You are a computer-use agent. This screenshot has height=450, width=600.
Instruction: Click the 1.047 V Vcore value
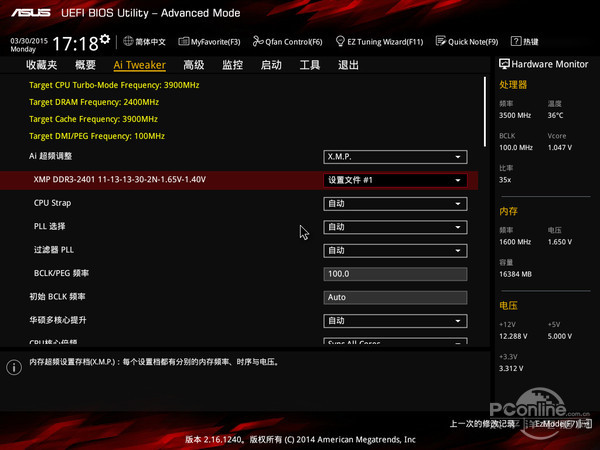pos(560,147)
